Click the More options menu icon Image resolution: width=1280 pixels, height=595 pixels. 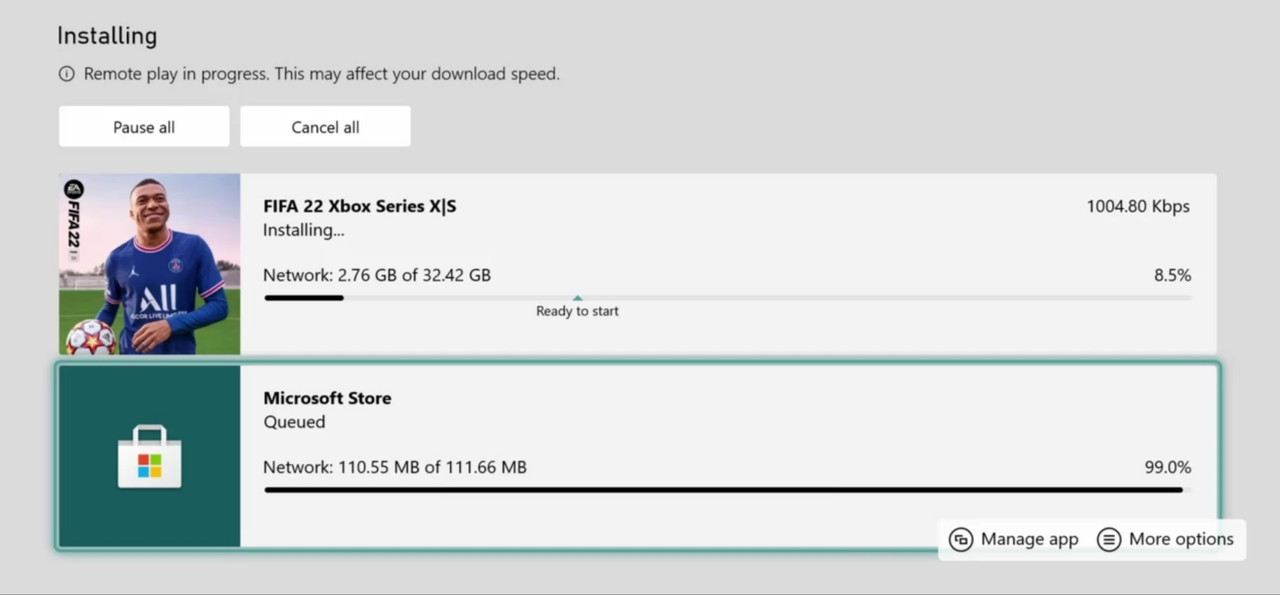pyautogui.click(x=1108, y=539)
